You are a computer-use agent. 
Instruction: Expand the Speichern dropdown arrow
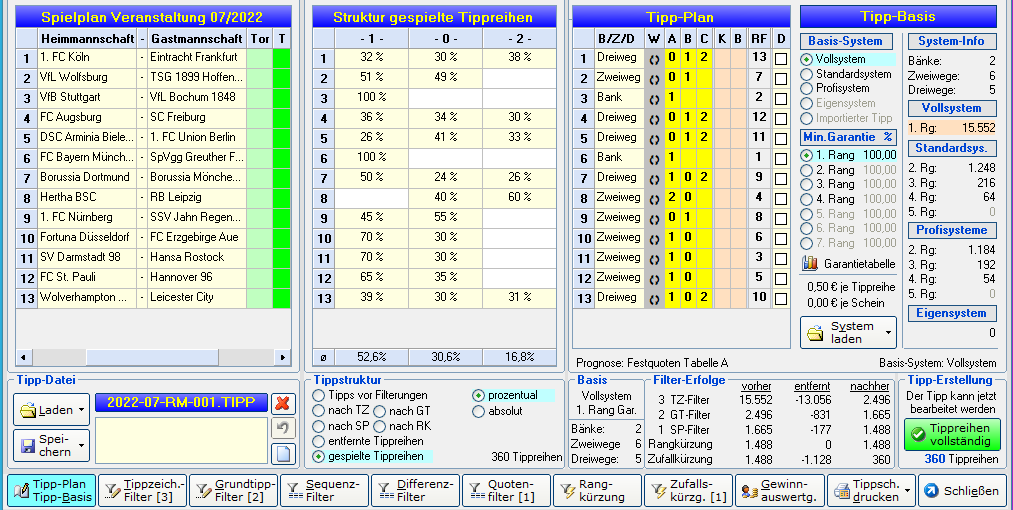(82, 445)
